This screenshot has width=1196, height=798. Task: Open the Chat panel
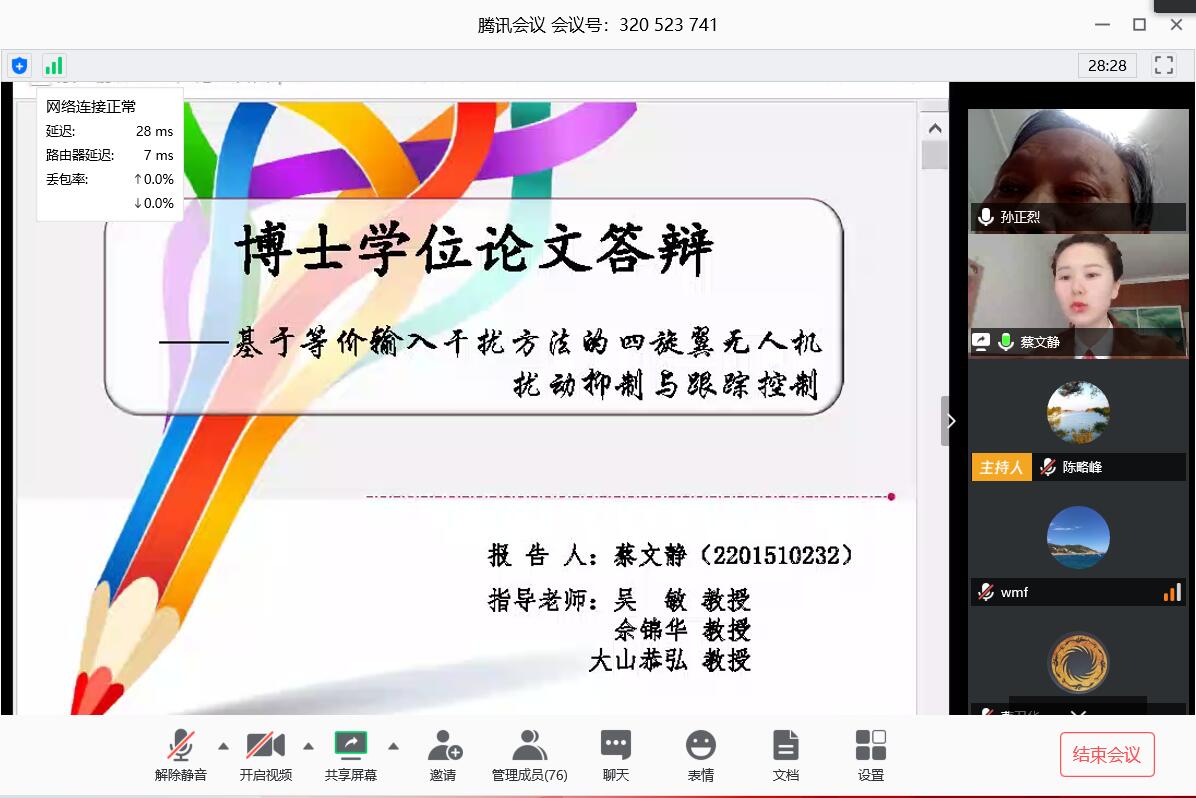pyautogui.click(x=615, y=755)
